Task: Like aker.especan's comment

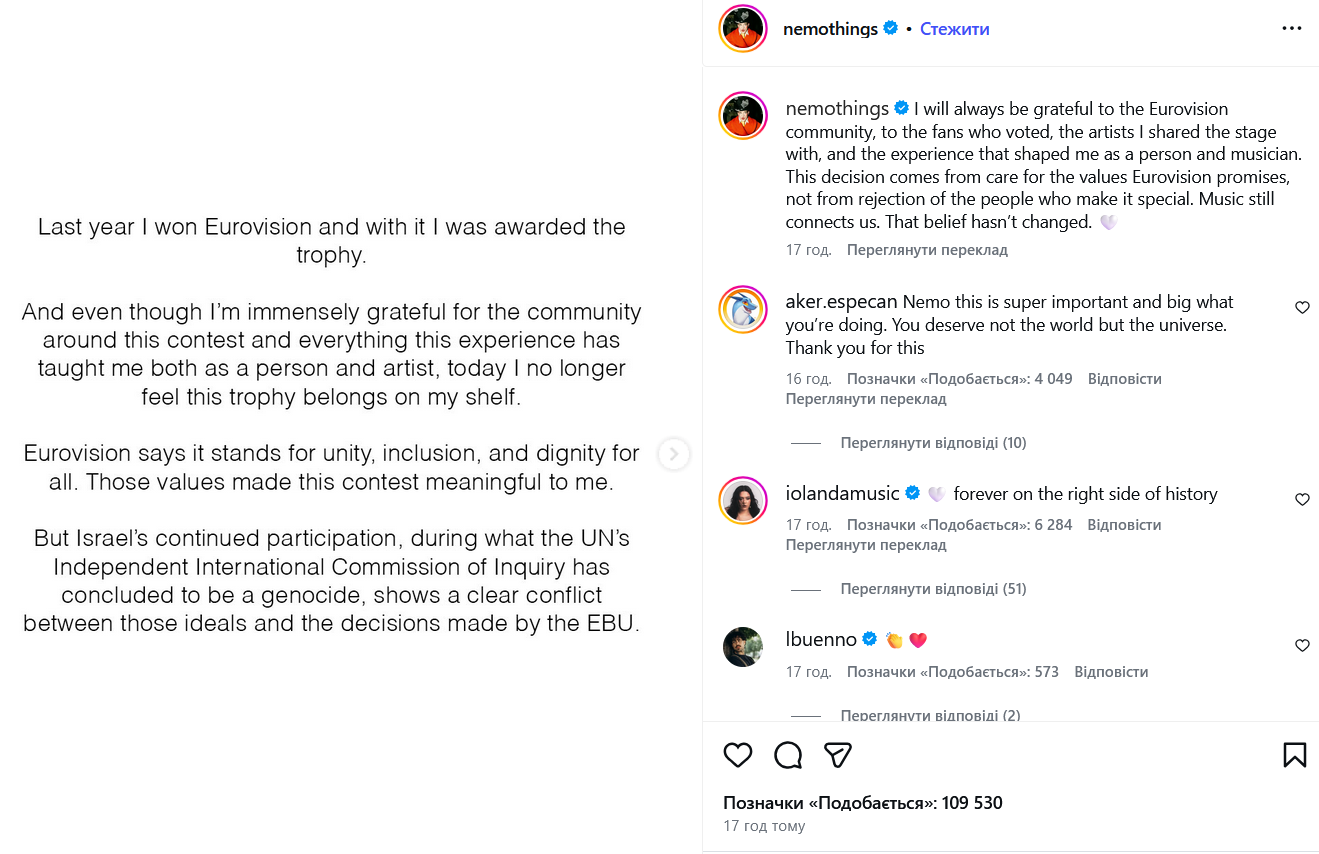Action: pyautogui.click(x=1302, y=308)
